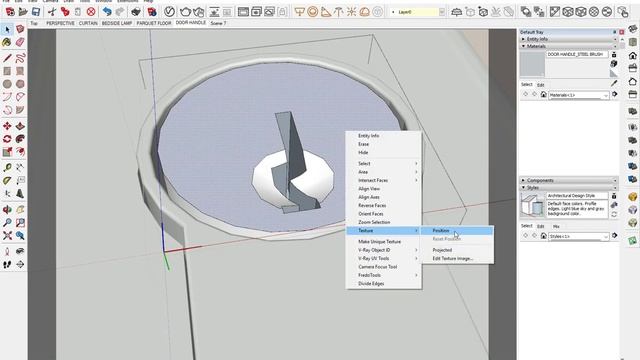Activate the Line pencil tool
The height and width of the screenshot is (360, 640).
tap(7, 58)
